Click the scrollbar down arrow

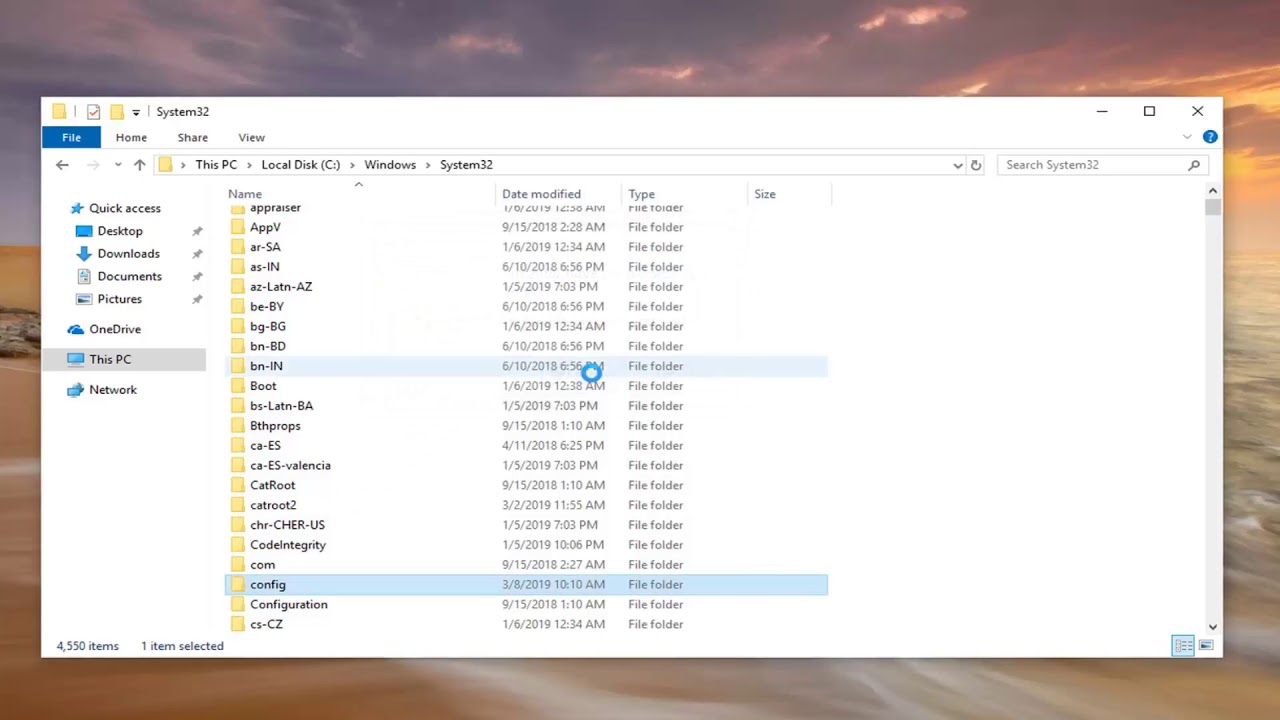[1213, 627]
